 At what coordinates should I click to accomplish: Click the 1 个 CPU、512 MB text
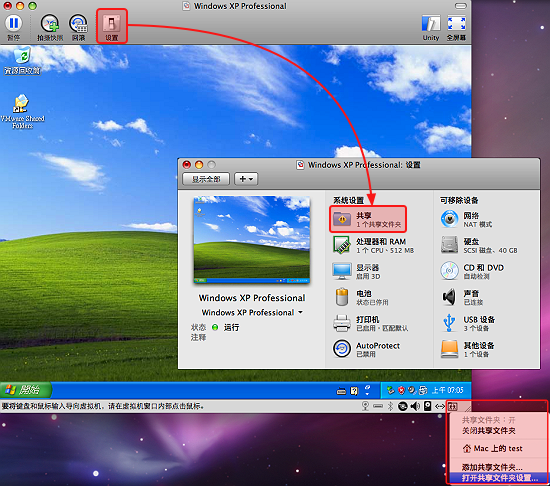pos(385,250)
